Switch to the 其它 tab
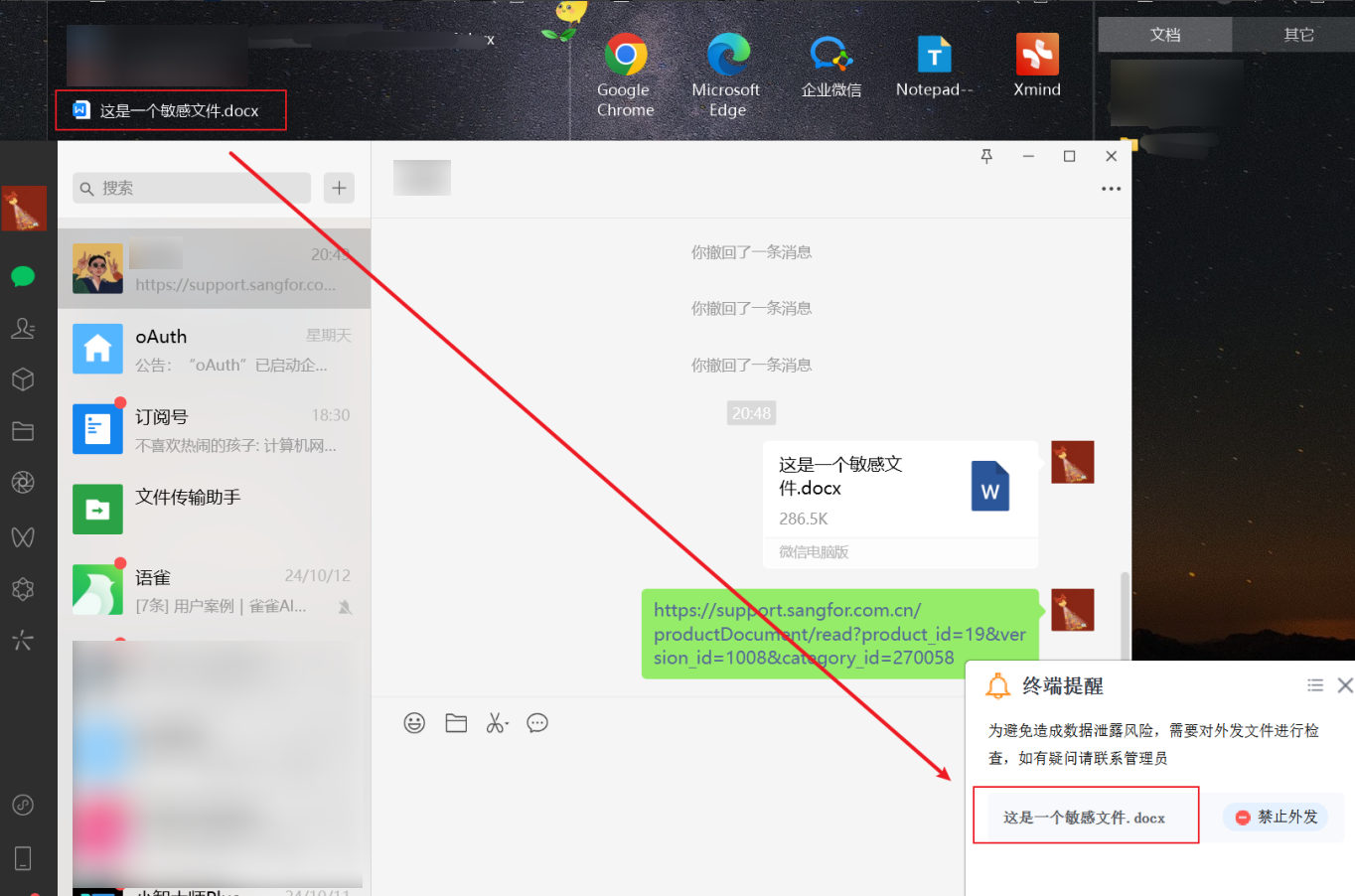The height and width of the screenshot is (896, 1355). click(x=1298, y=35)
